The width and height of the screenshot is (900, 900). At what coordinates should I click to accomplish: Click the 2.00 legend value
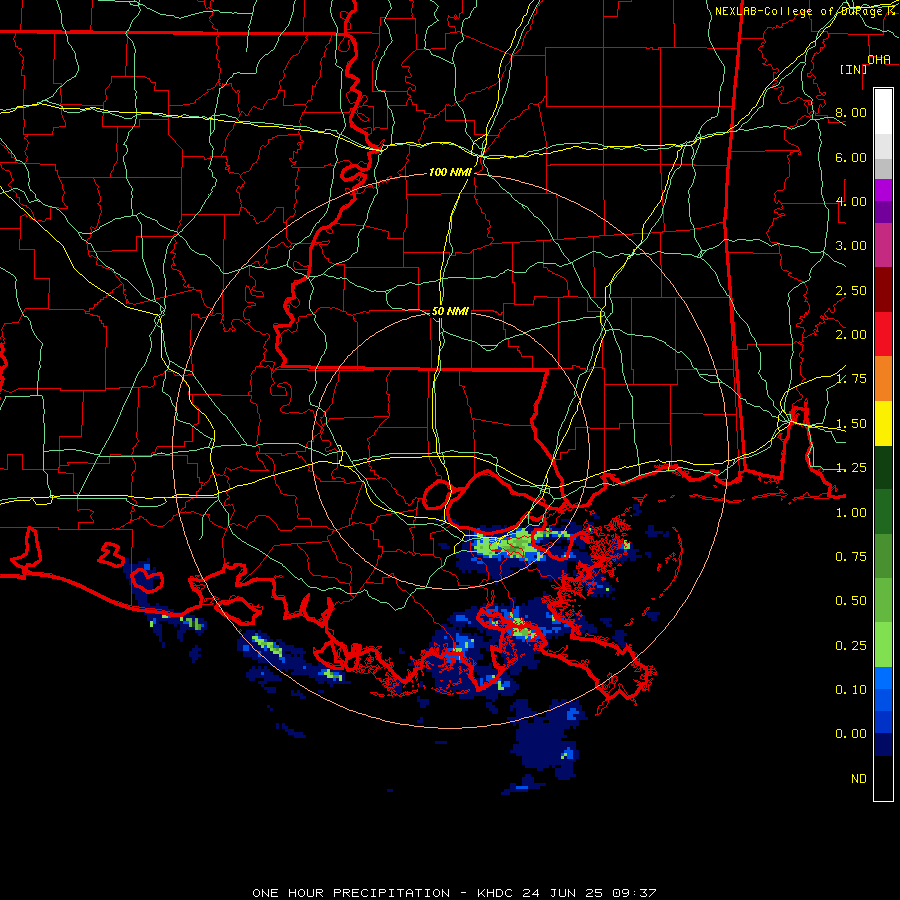851,335
